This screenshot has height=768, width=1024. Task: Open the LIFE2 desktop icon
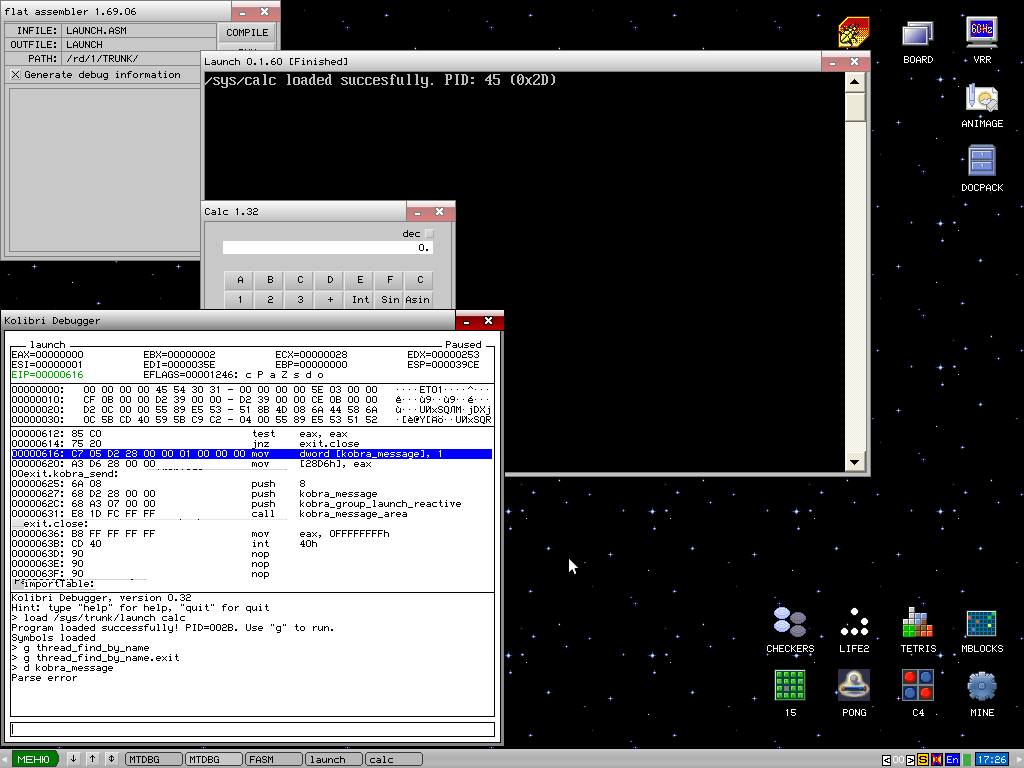click(x=854, y=623)
